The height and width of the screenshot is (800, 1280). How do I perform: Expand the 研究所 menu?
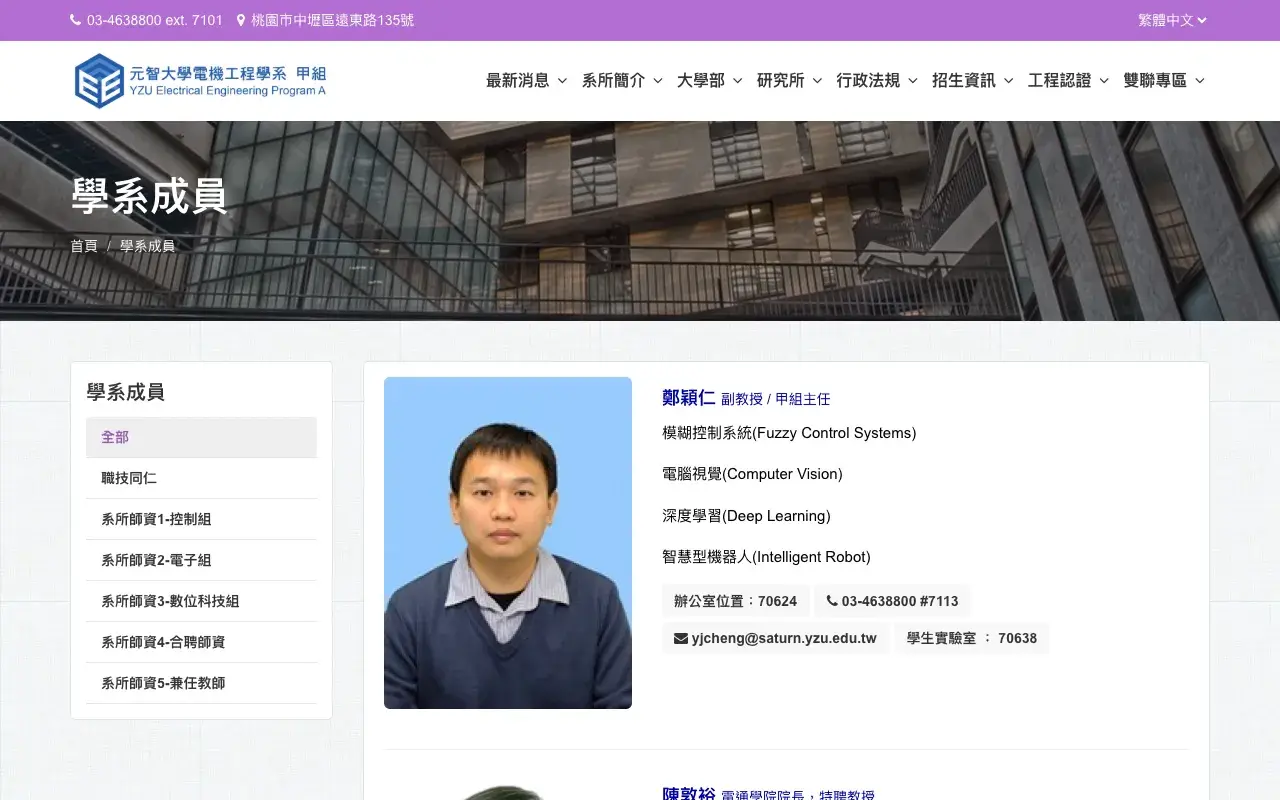(x=790, y=81)
